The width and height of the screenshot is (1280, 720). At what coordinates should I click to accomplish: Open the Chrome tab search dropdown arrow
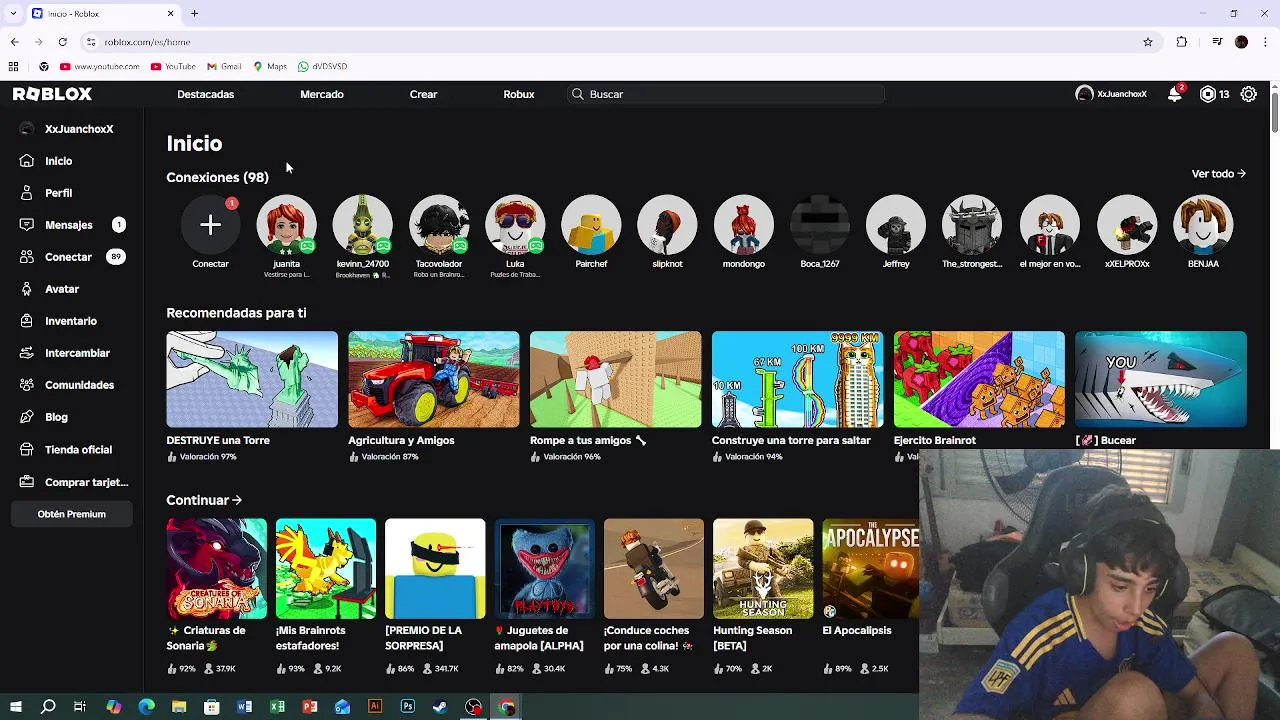pyautogui.click(x=13, y=14)
